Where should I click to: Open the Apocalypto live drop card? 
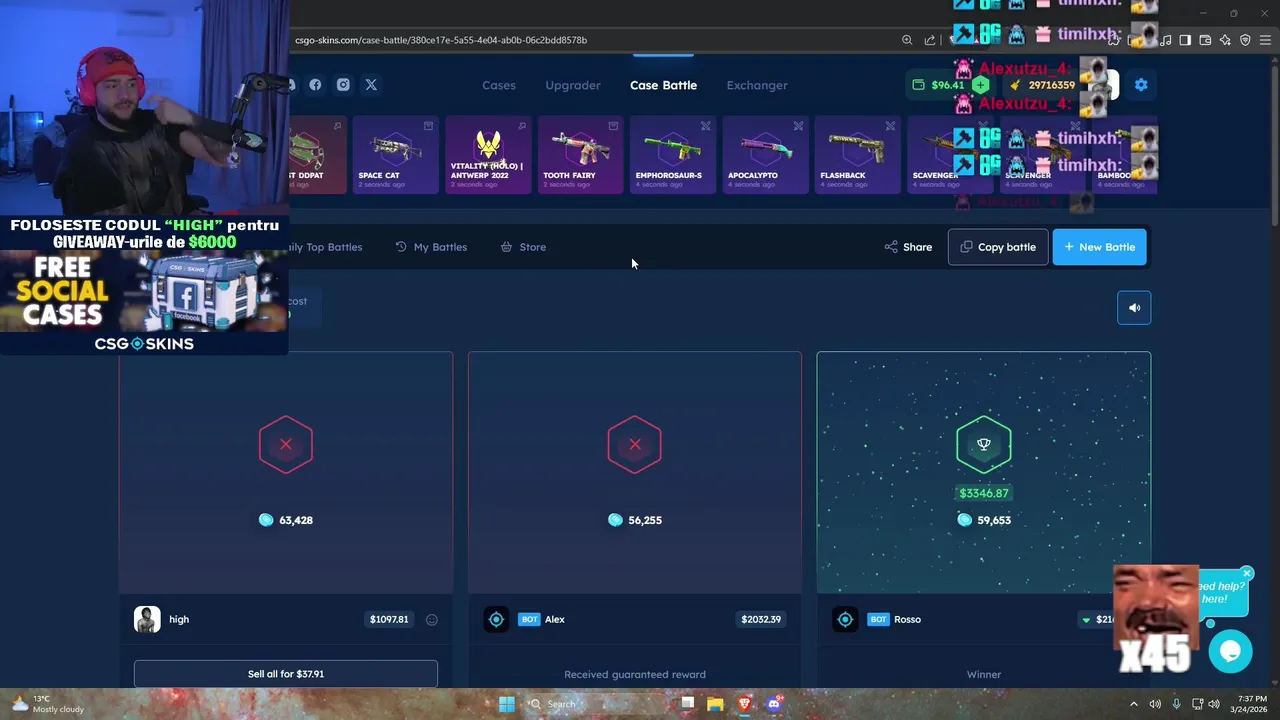tap(765, 154)
